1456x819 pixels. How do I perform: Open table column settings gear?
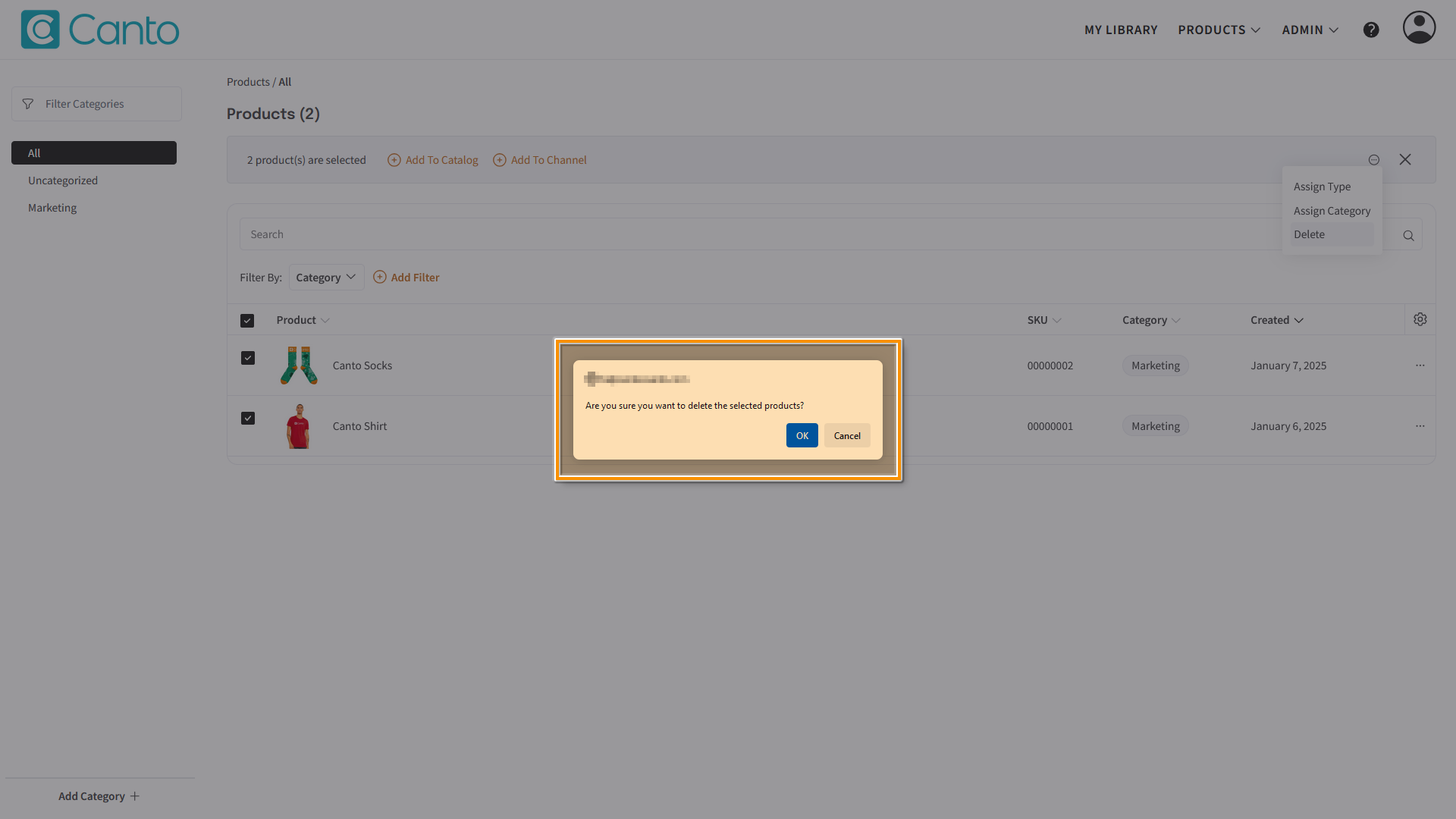[x=1420, y=320]
